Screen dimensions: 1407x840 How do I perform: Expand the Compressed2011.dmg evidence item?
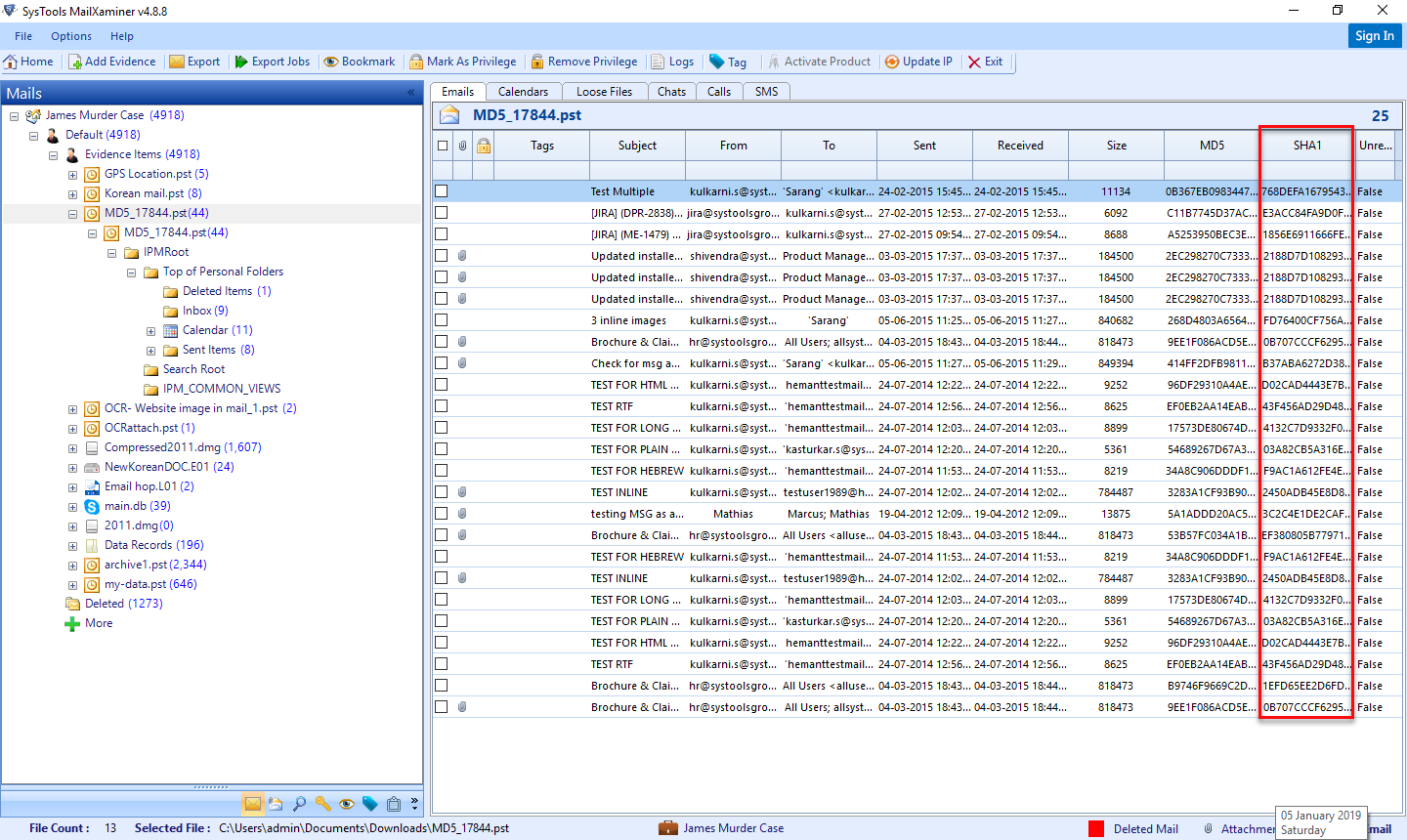72,447
